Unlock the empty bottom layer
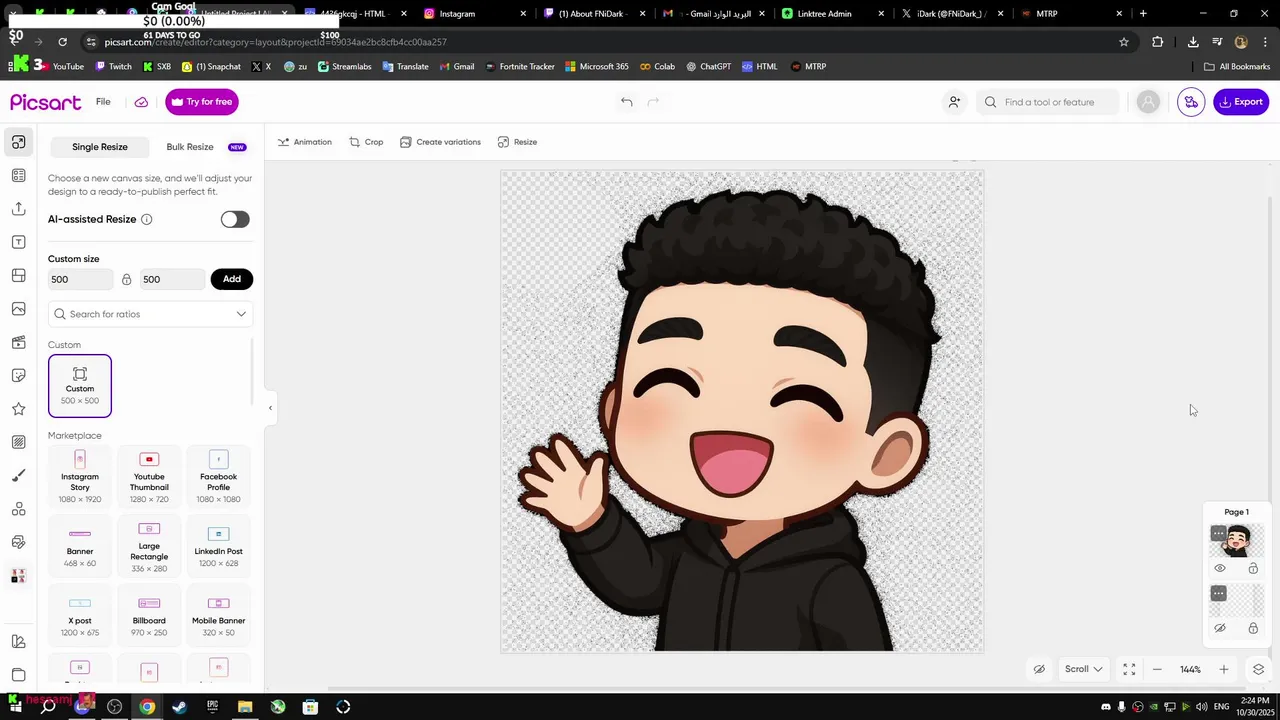The image size is (1280, 720). (x=1253, y=628)
